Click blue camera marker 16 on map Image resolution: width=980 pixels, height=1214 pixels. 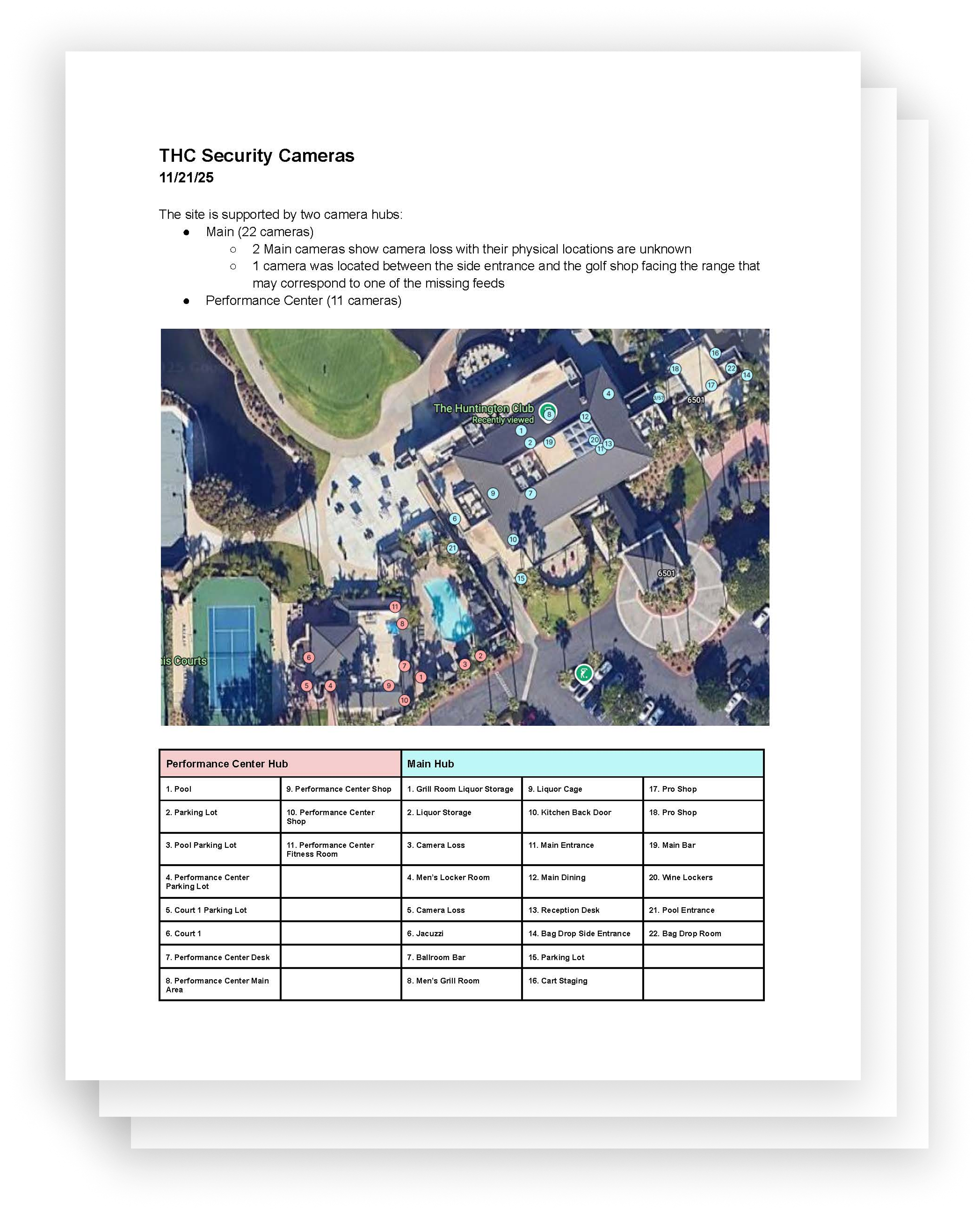[x=715, y=354]
